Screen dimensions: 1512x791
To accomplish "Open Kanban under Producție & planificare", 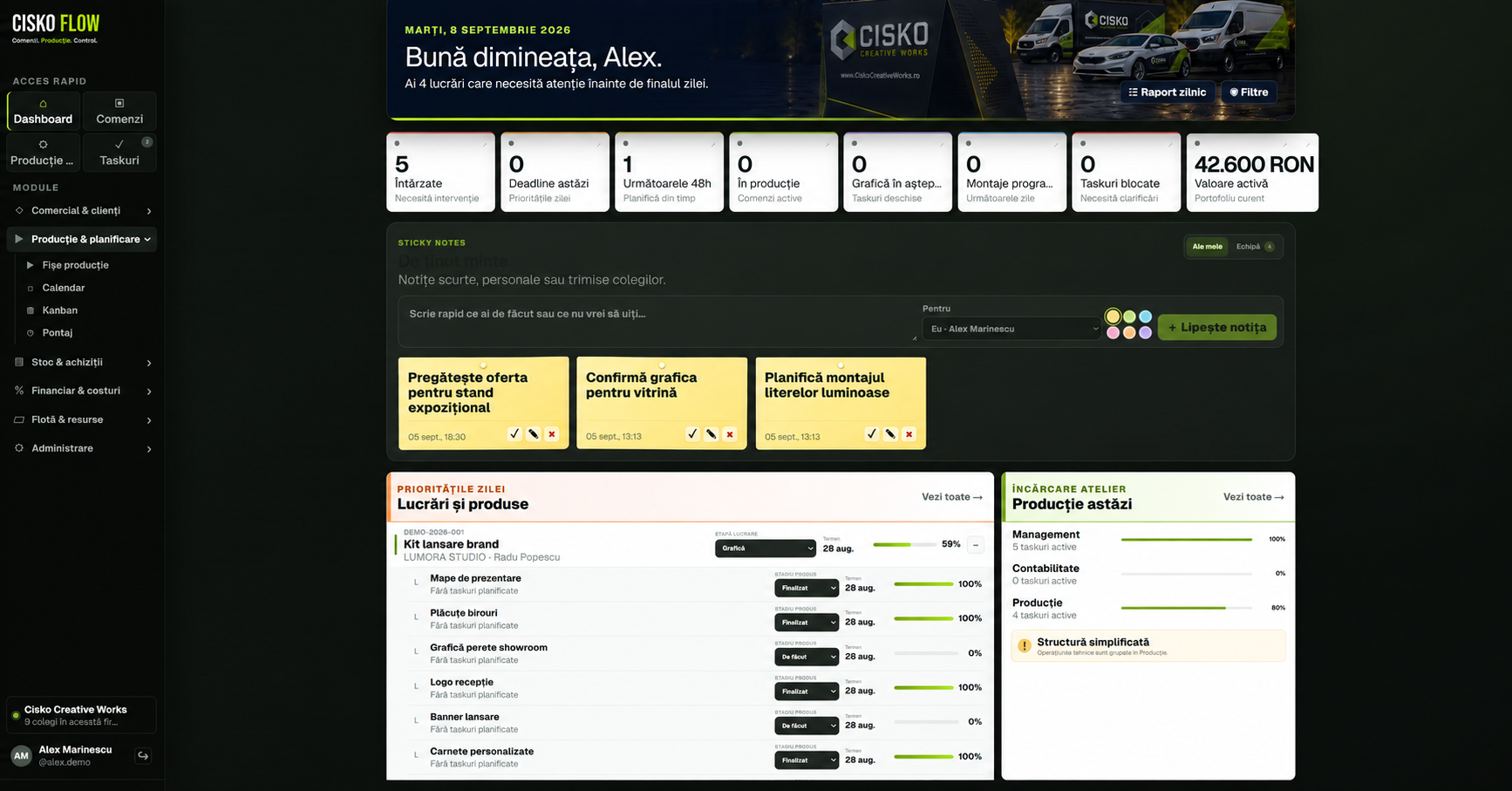I will 60,310.
